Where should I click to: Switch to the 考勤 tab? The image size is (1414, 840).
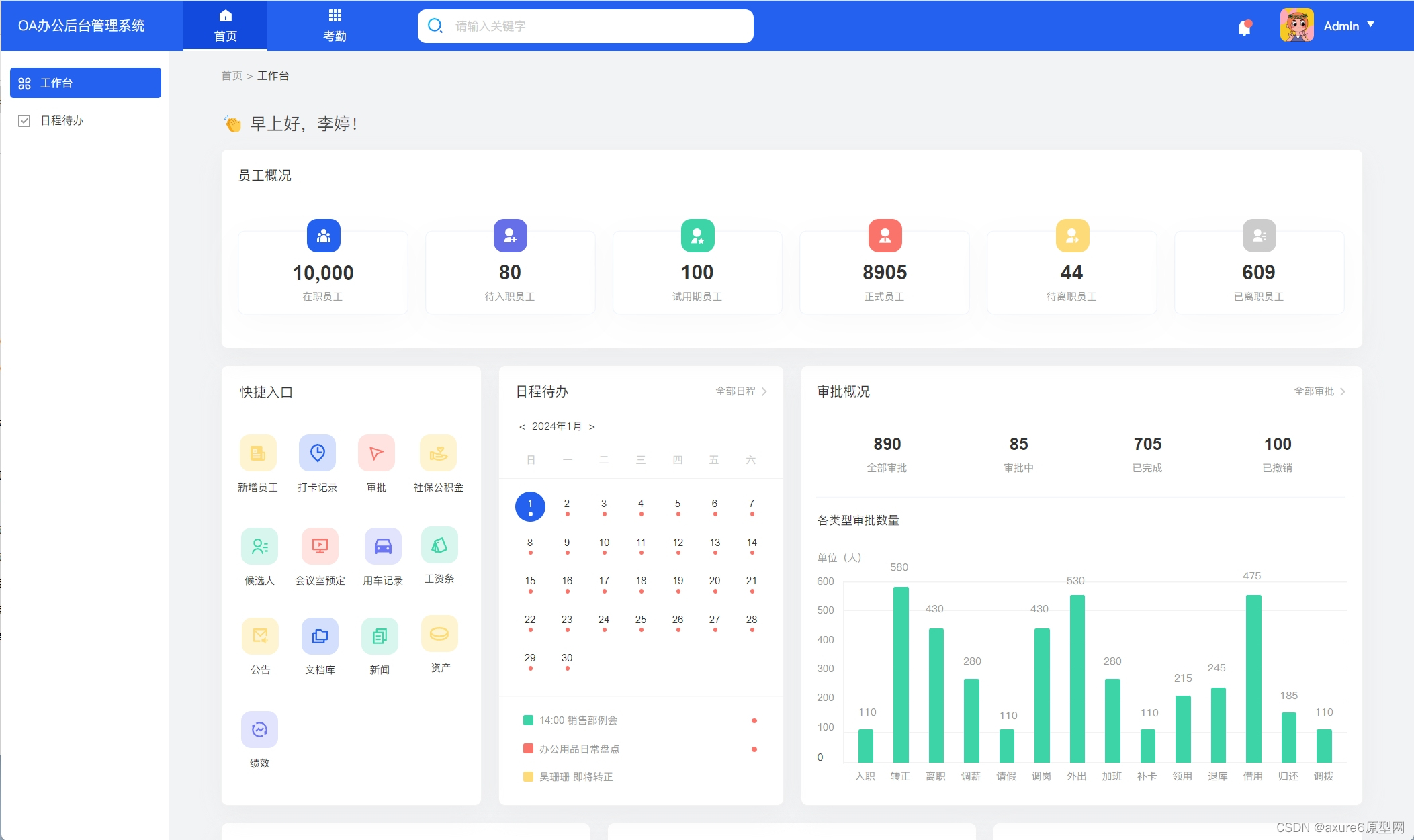point(335,25)
